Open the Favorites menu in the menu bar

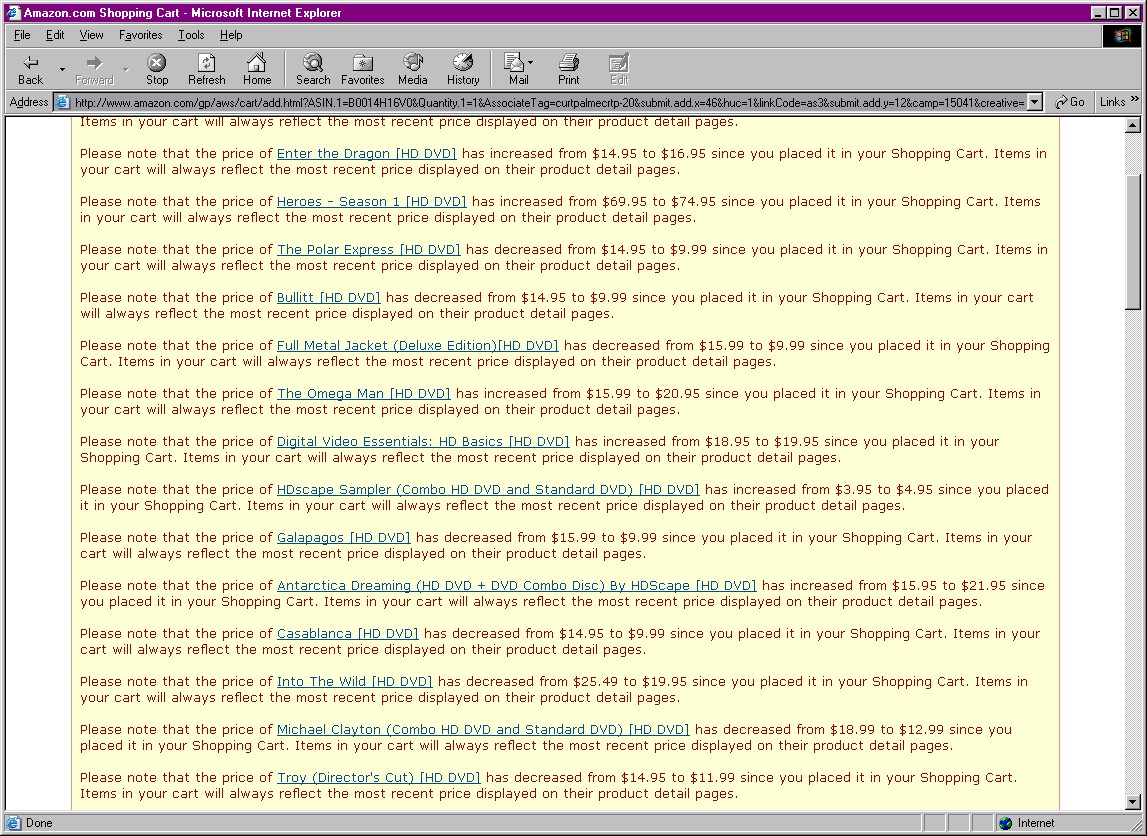click(x=140, y=35)
